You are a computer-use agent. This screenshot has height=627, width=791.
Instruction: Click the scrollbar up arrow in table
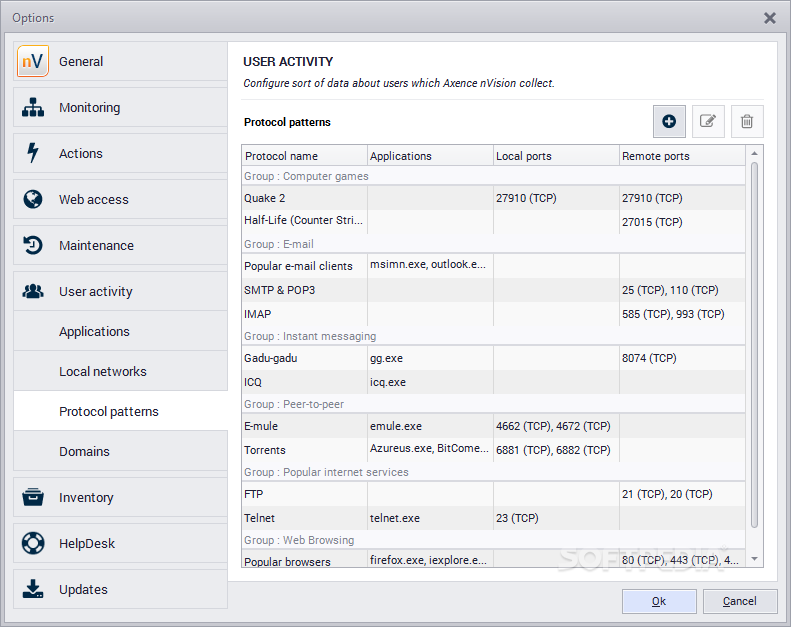[754, 153]
